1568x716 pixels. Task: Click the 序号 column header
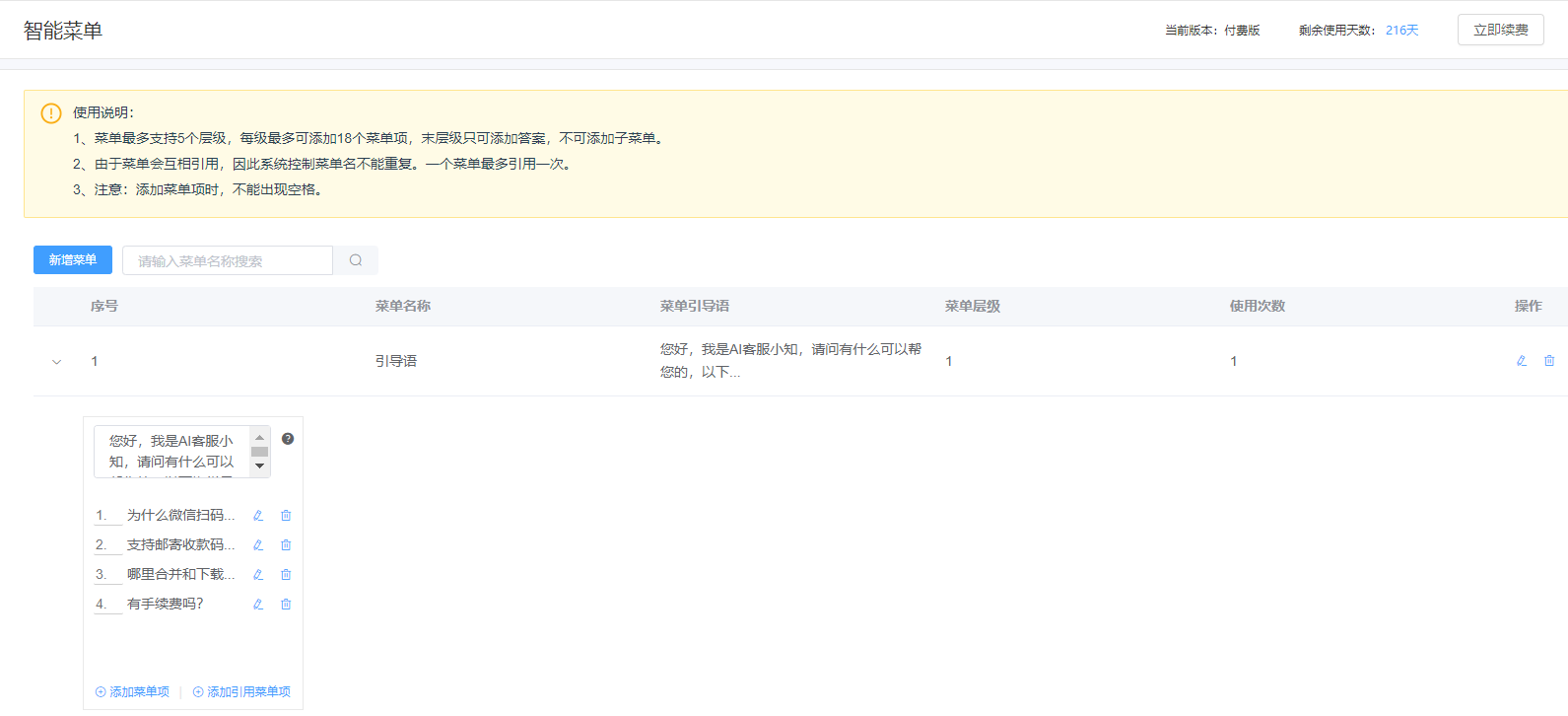pyautogui.click(x=104, y=307)
